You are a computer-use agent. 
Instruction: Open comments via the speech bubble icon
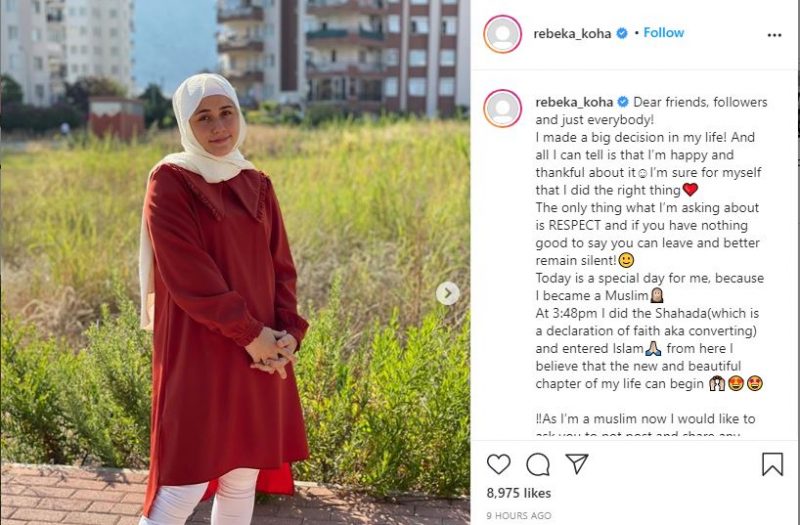click(538, 464)
